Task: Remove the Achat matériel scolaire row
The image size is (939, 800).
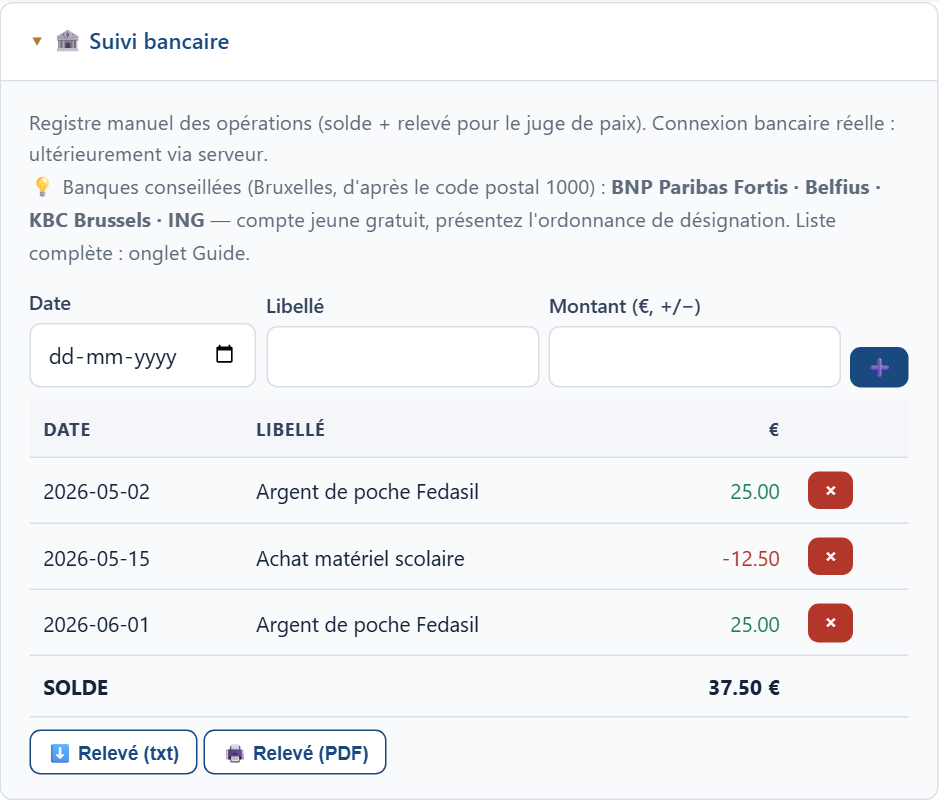Action: click(830, 556)
